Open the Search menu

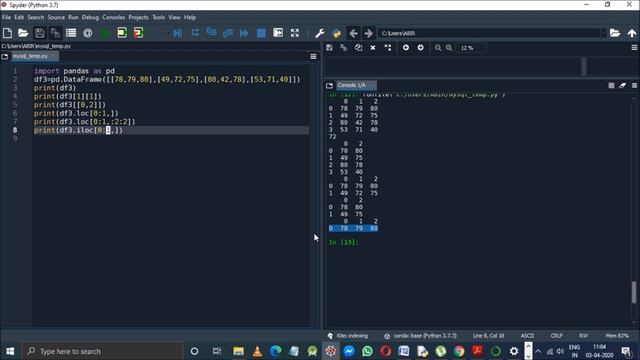[x=36, y=17]
